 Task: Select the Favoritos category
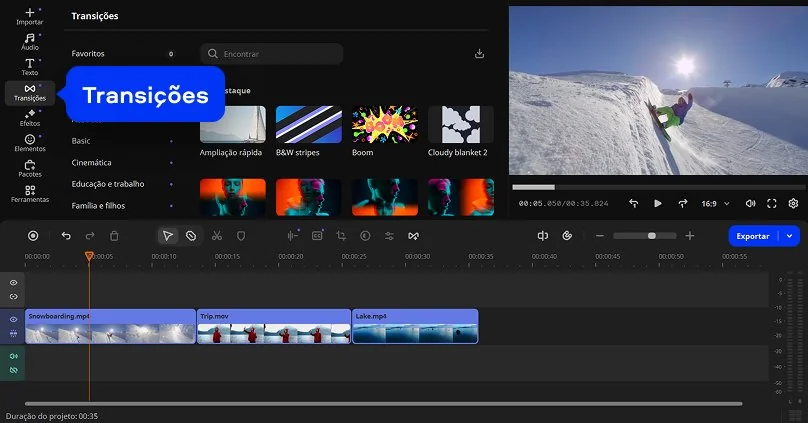pos(88,54)
